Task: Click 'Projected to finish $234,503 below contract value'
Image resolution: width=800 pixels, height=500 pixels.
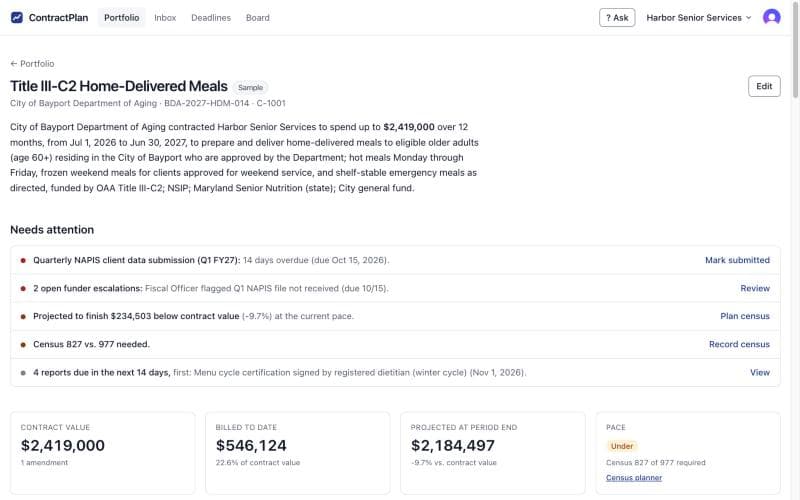Action: pos(136,316)
